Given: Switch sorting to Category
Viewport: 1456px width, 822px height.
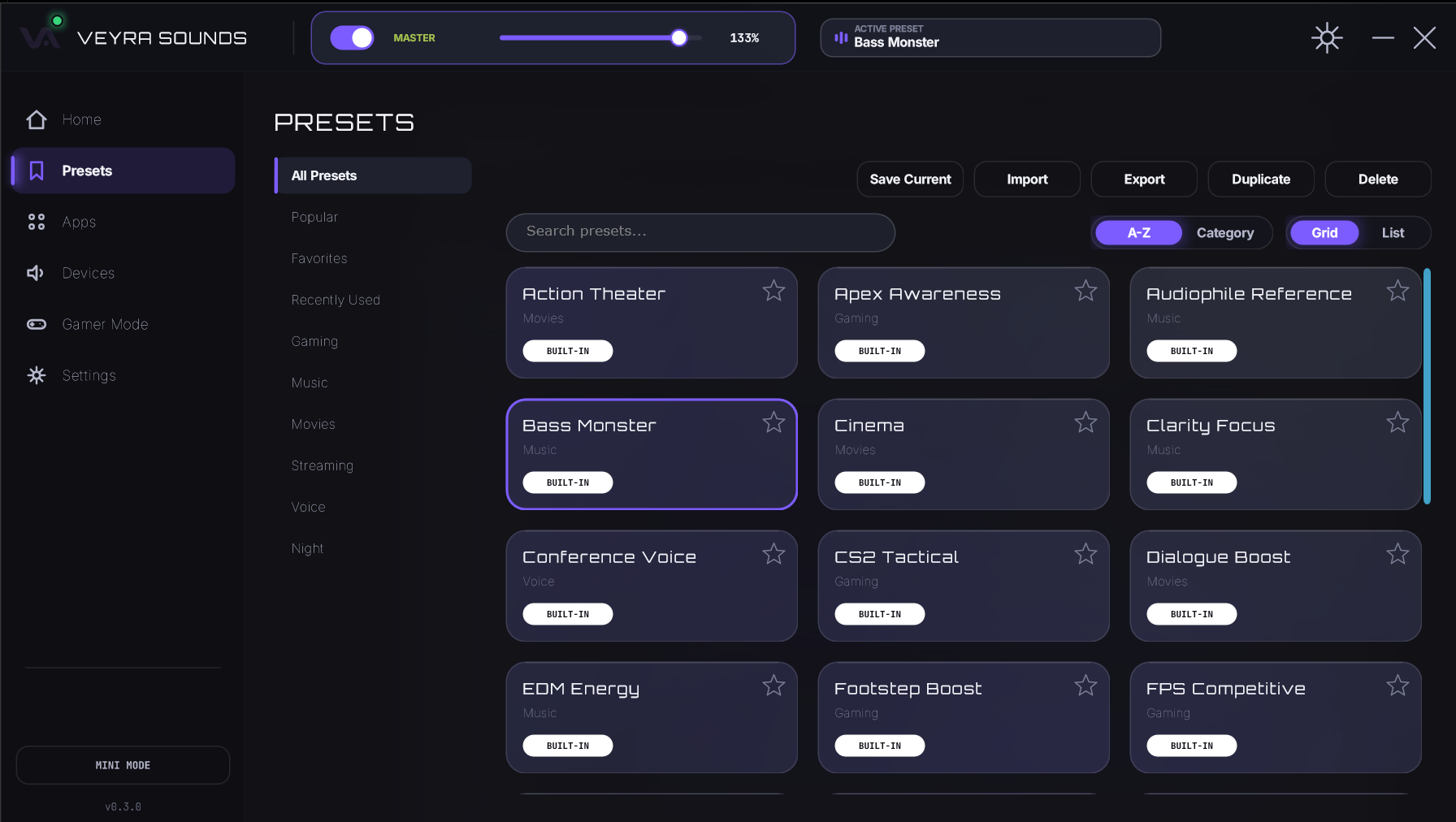Looking at the screenshot, I should pyautogui.click(x=1224, y=233).
